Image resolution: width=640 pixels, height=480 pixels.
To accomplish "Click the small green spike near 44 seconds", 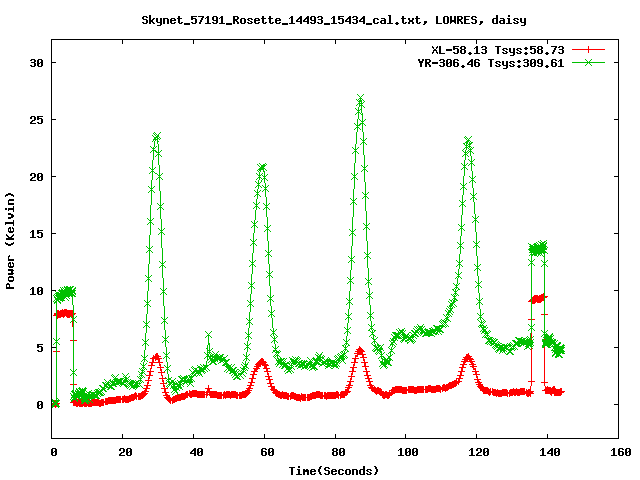I will (x=208, y=335).
